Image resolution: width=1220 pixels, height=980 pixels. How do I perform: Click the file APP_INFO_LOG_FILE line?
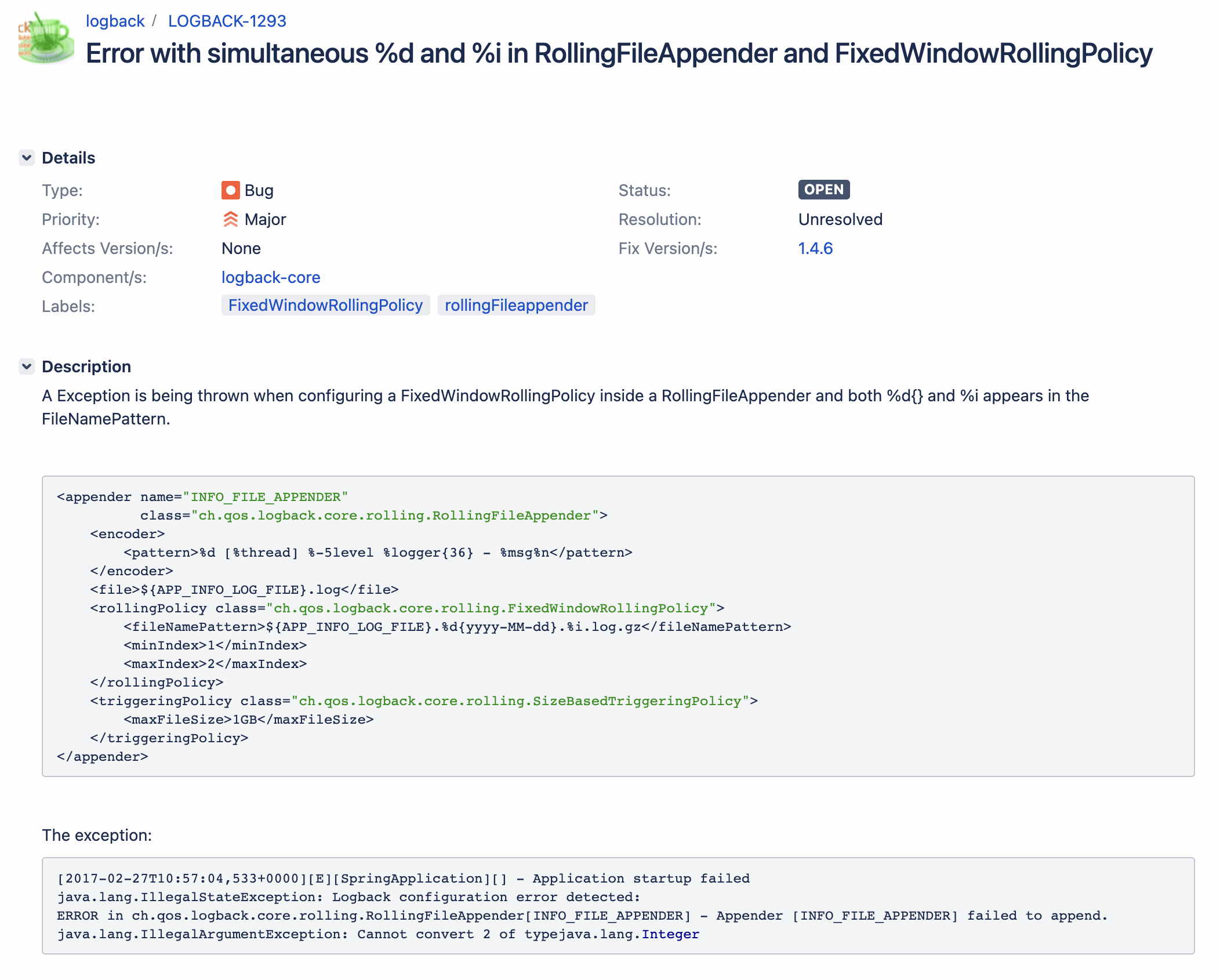pos(244,590)
